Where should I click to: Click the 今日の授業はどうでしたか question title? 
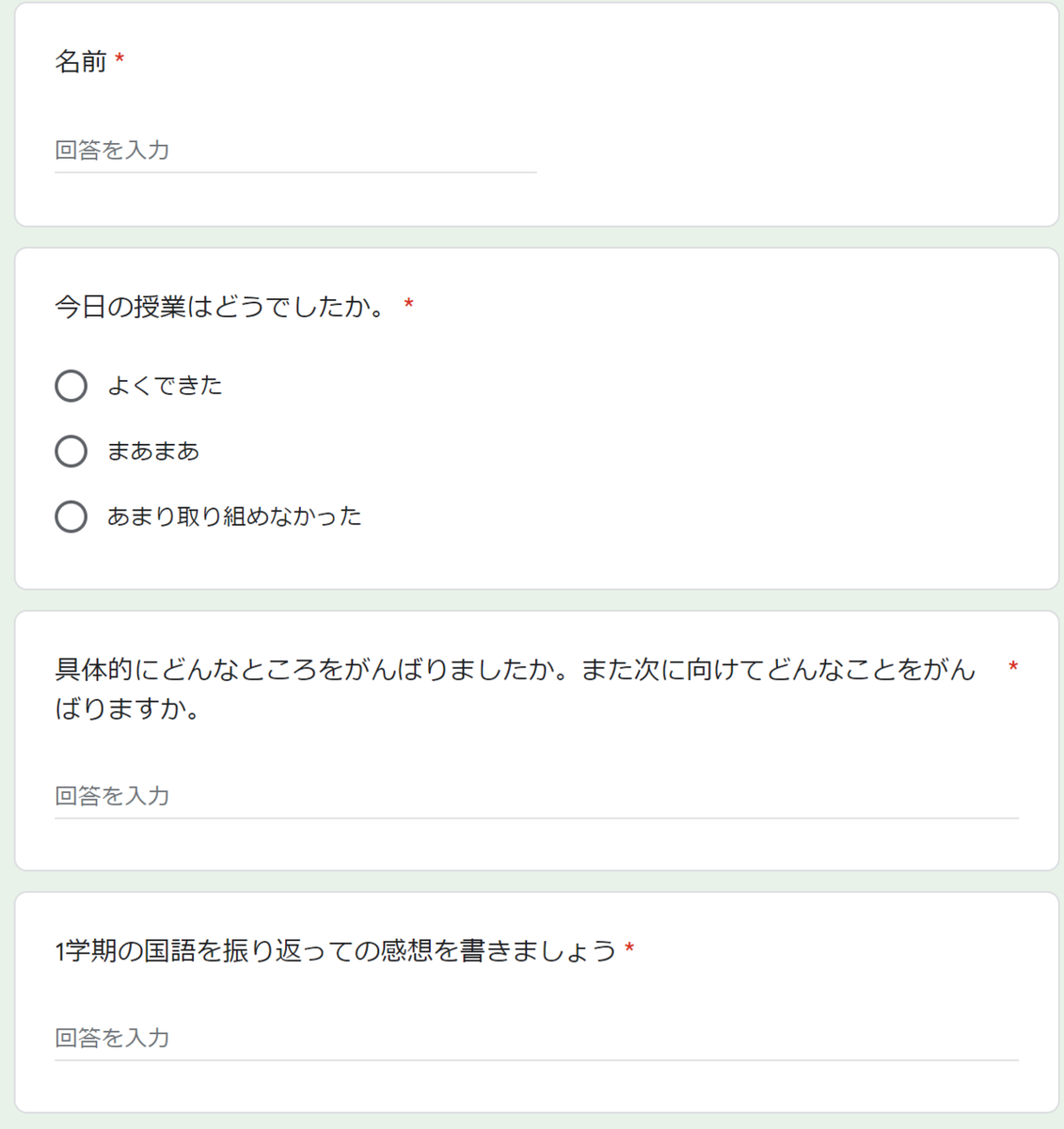(x=220, y=307)
